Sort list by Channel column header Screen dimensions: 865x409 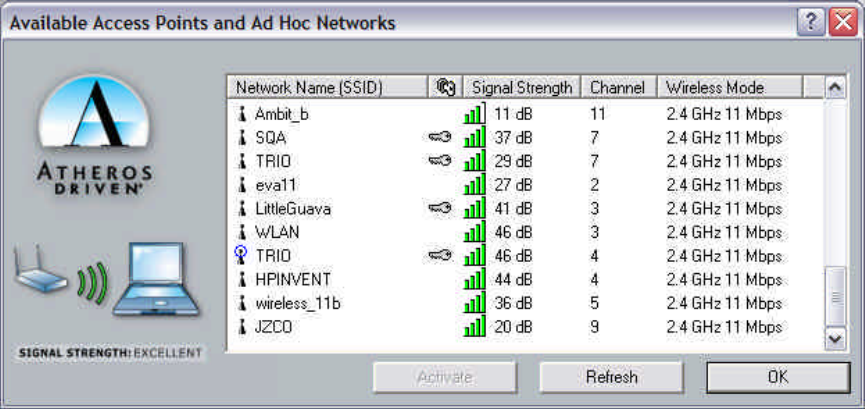(619, 87)
